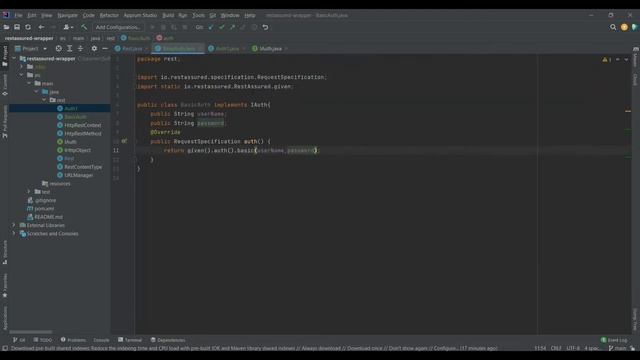Click the Git push arrow icon
The image size is (640, 360).
point(232,27)
